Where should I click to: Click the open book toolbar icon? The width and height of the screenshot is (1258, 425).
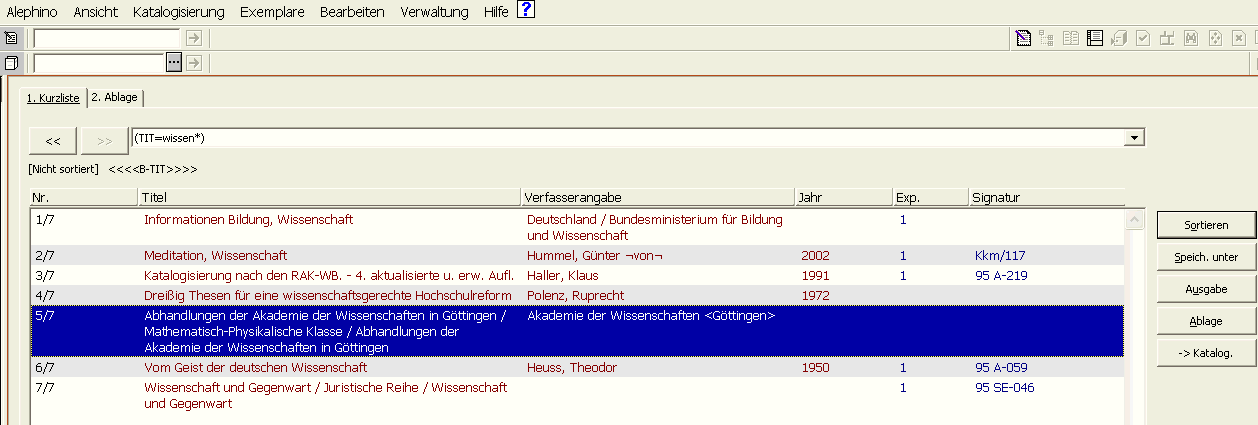pyautogui.click(x=1071, y=38)
